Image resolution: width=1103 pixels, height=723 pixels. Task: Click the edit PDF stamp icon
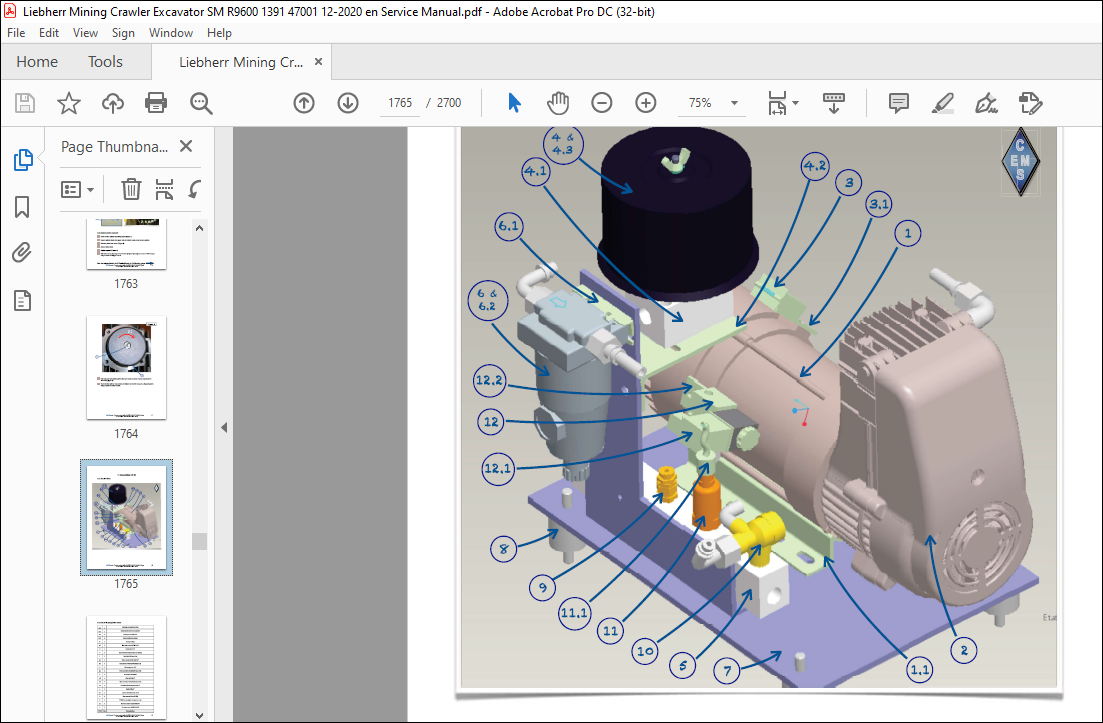coord(1031,103)
